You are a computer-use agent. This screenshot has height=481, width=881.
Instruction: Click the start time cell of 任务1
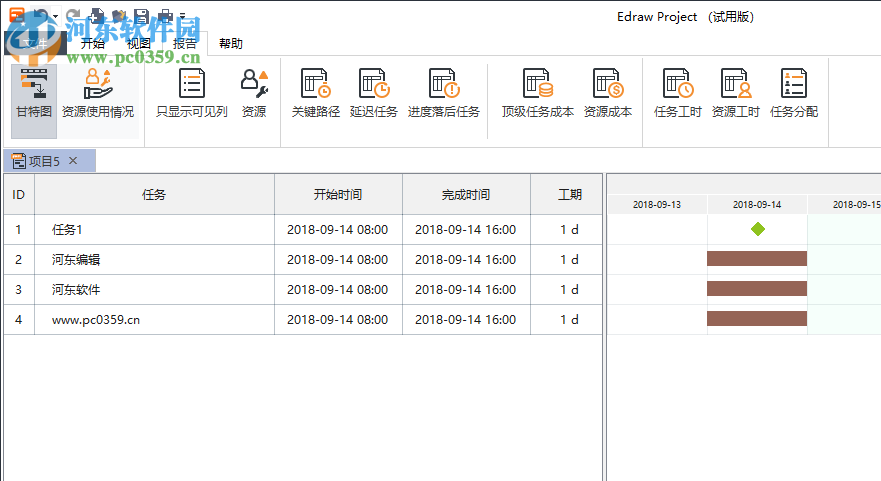pyautogui.click(x=338, y=229)
